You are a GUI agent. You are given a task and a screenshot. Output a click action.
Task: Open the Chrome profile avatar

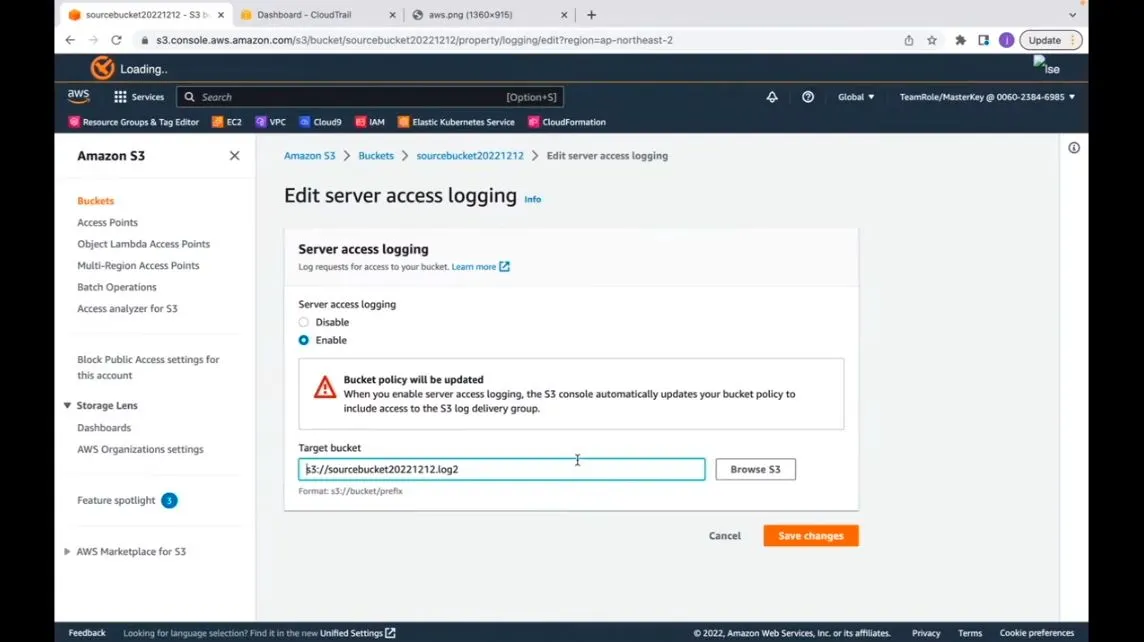pyautogui.click(x=1006, y=40)
